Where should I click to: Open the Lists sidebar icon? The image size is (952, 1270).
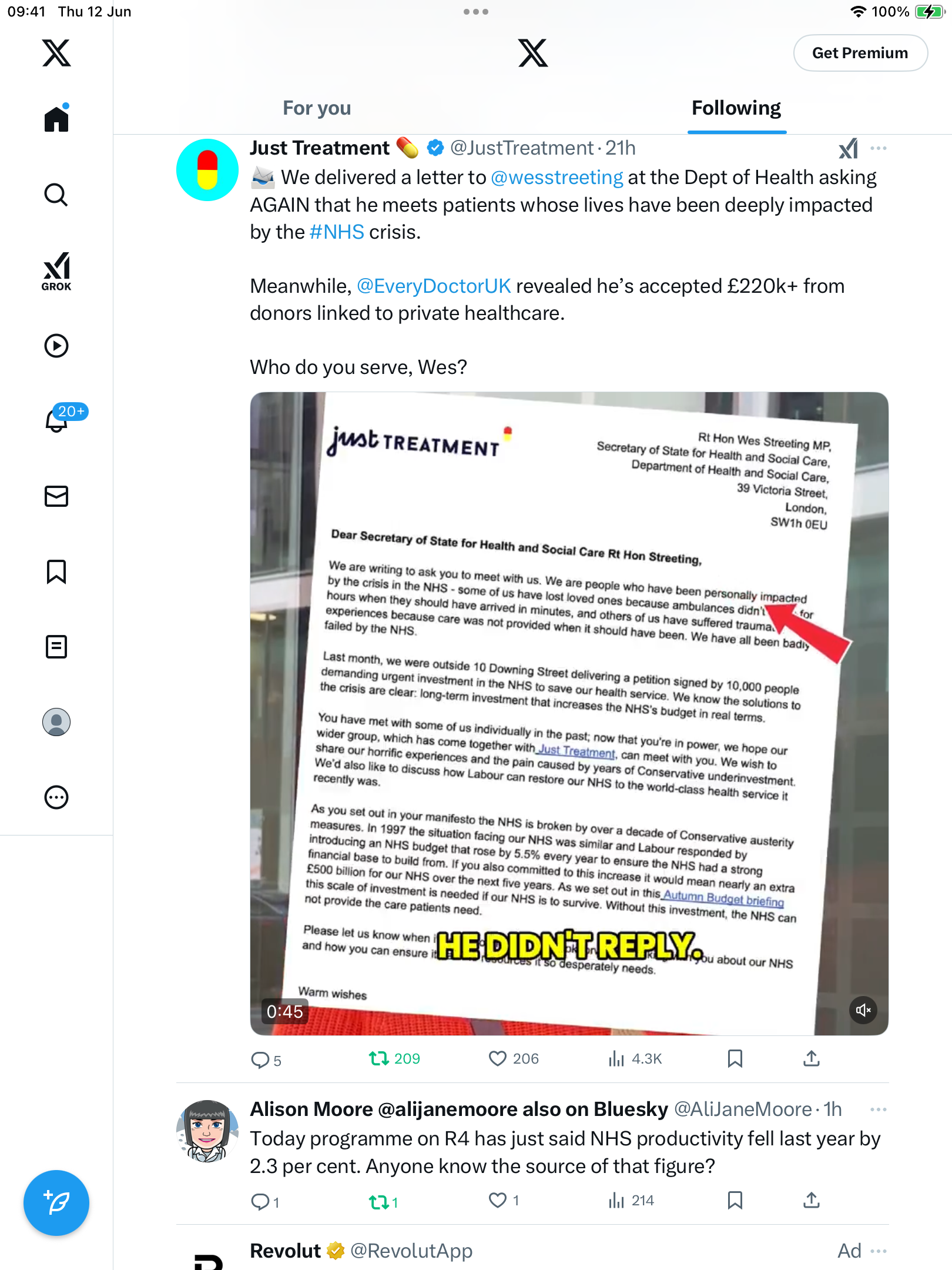click(56, 647)
